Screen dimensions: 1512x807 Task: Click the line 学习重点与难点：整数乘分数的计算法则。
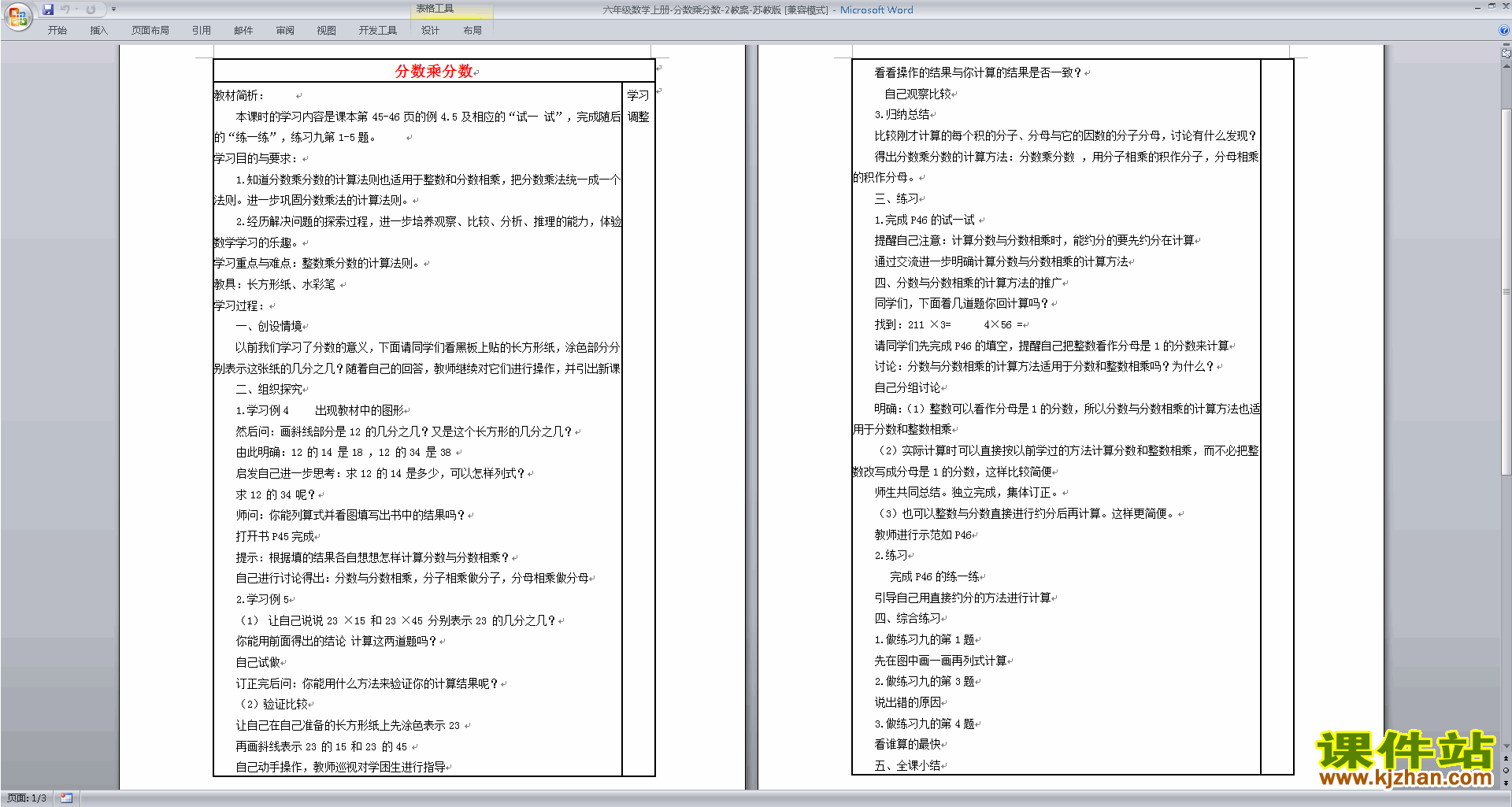pos(318,263)
